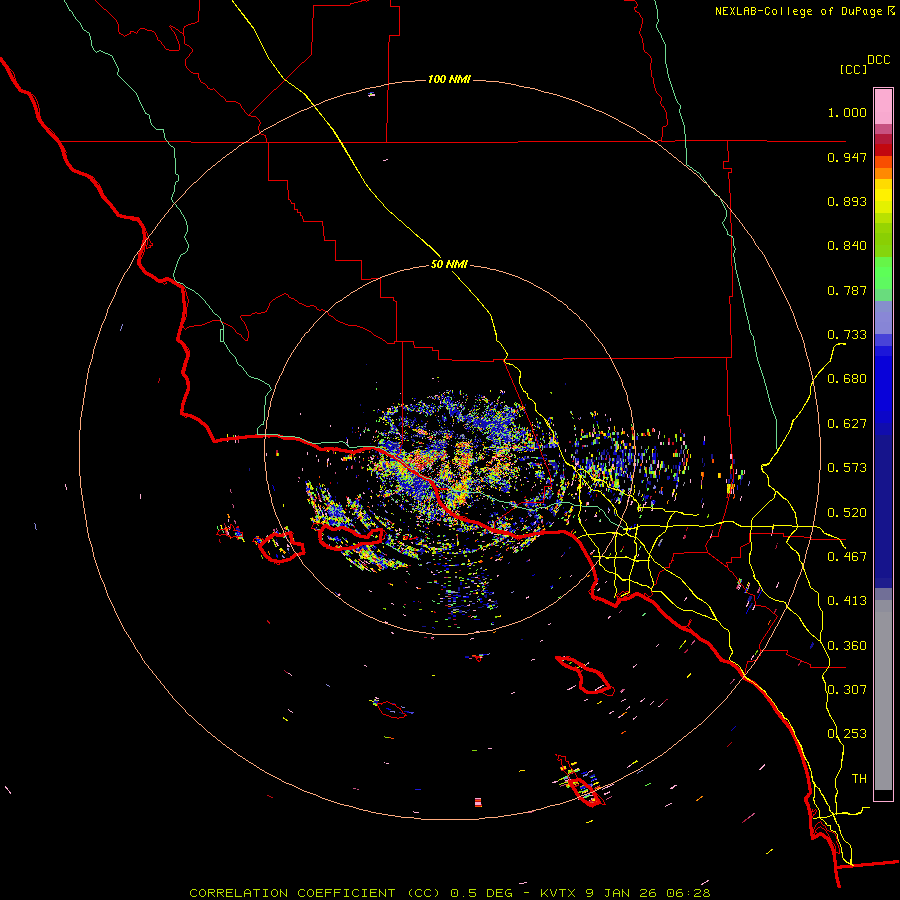The height and width of the screenshot is (900, 900).
Task: Click the 0.413 scale value
Action: [x=847, y=601]
